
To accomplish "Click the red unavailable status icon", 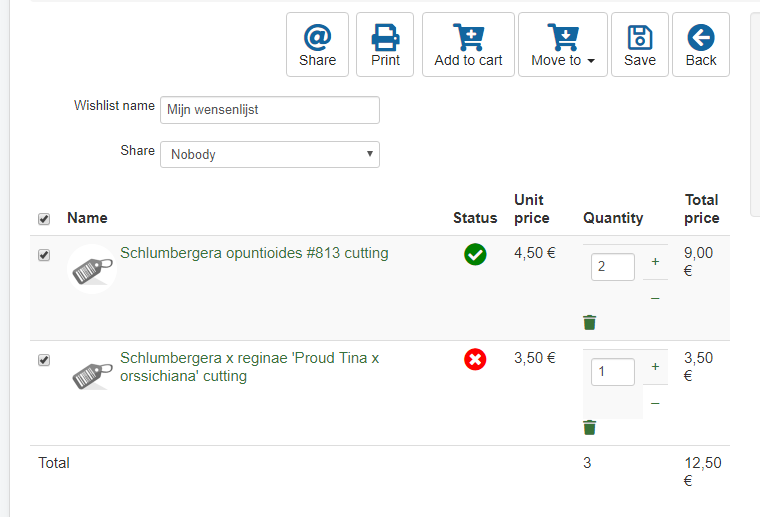I will point(475,359).
